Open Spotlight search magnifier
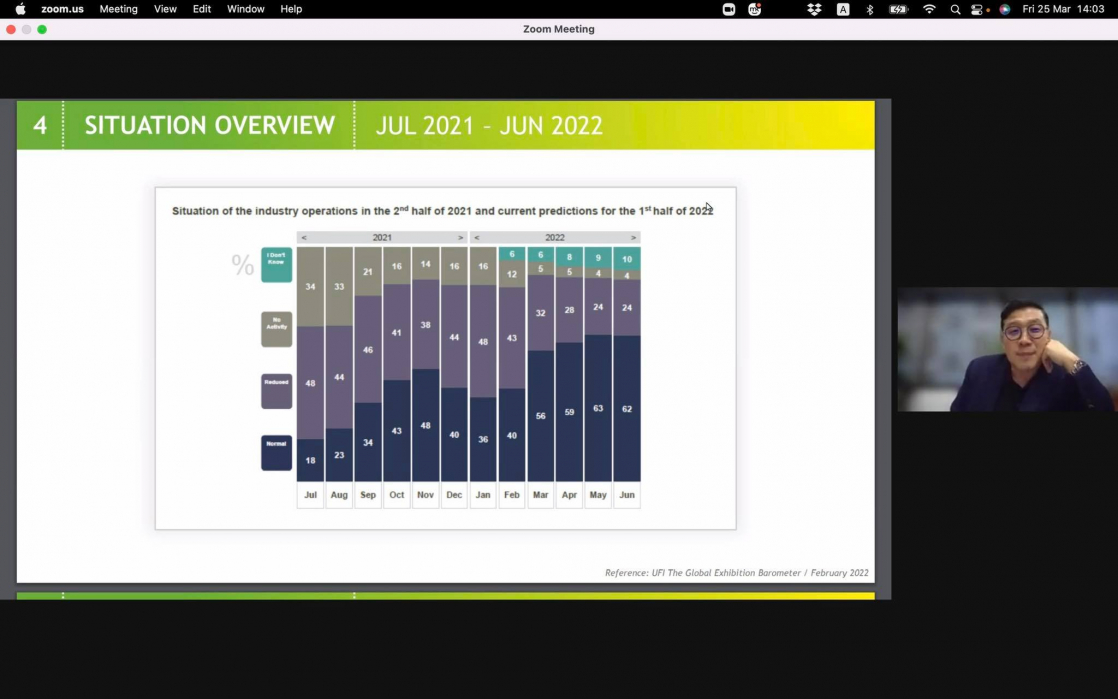Image resolution: width=1118 pixels, height=699 pixels. tap(956, 9)
